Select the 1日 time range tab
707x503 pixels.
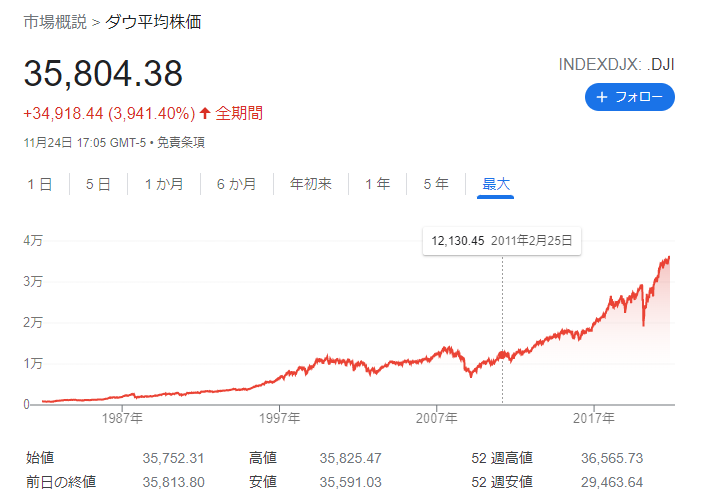pyautogui.click(x=40, y=184)
